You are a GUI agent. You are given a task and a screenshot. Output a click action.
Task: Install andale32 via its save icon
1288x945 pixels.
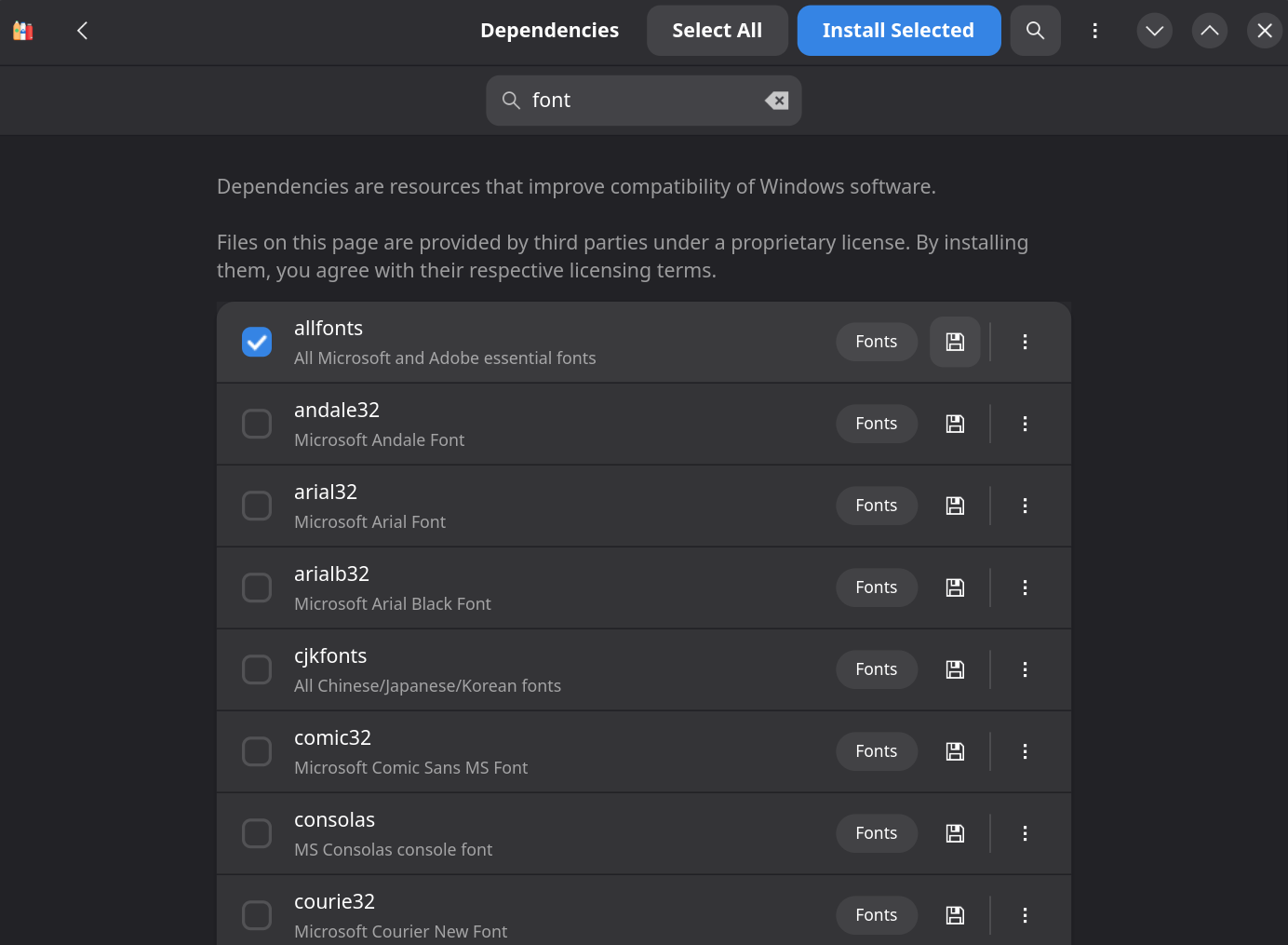pyautogui.click(x=955, y=424)
